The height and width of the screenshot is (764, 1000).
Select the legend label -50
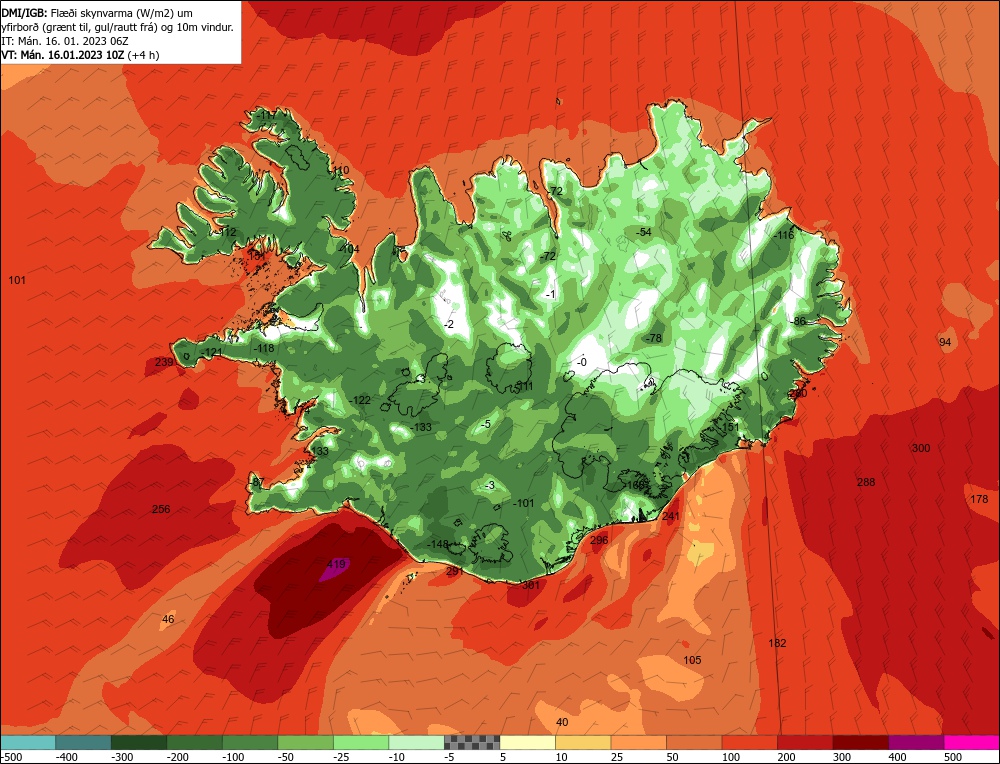click(x=286, y=757)
